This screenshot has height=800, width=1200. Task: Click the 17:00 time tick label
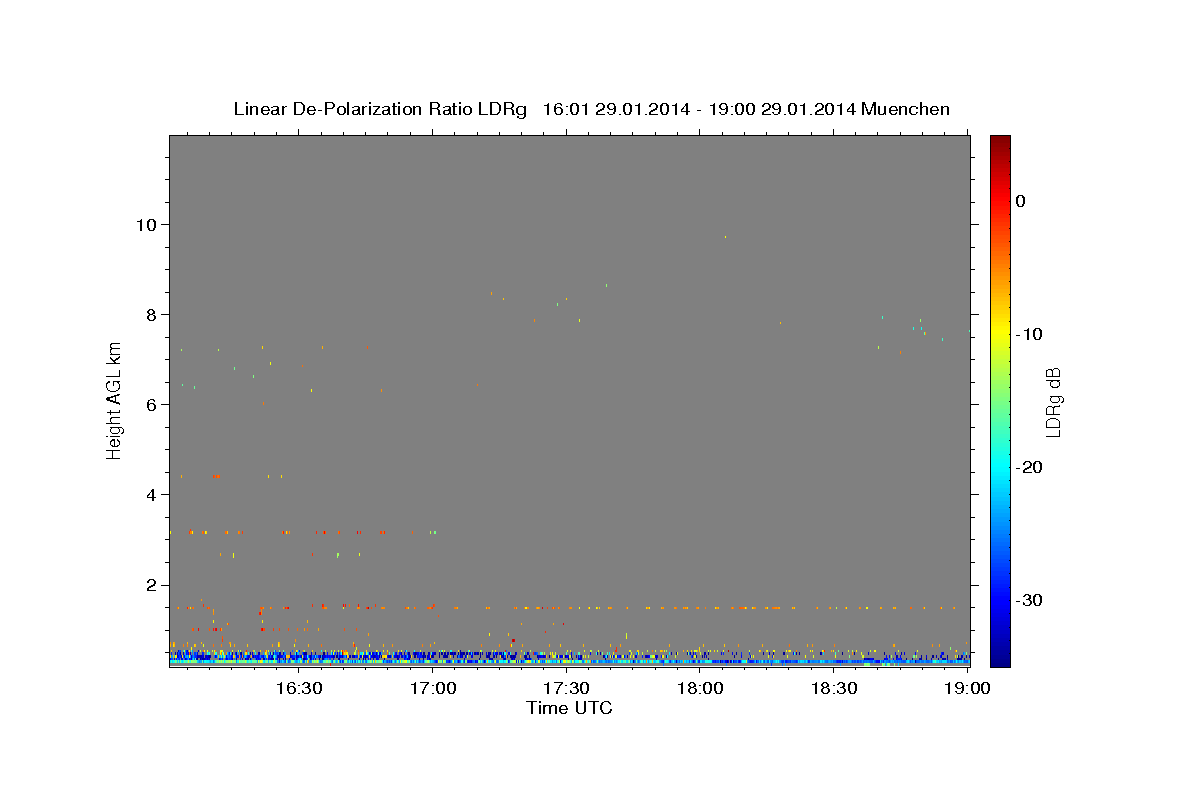coord(432,688)
